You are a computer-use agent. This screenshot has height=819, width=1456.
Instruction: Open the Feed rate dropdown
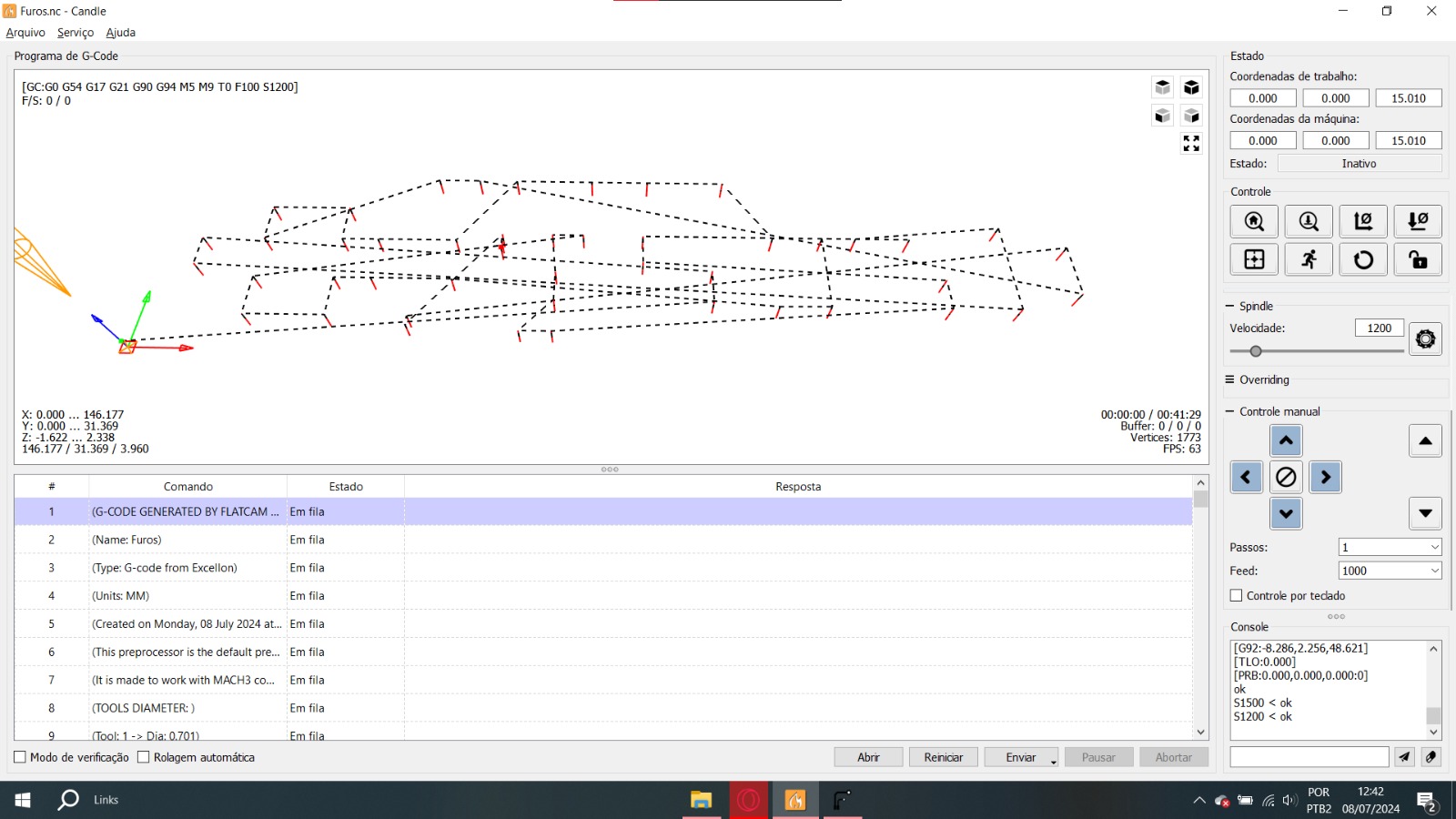[1390, 571]
